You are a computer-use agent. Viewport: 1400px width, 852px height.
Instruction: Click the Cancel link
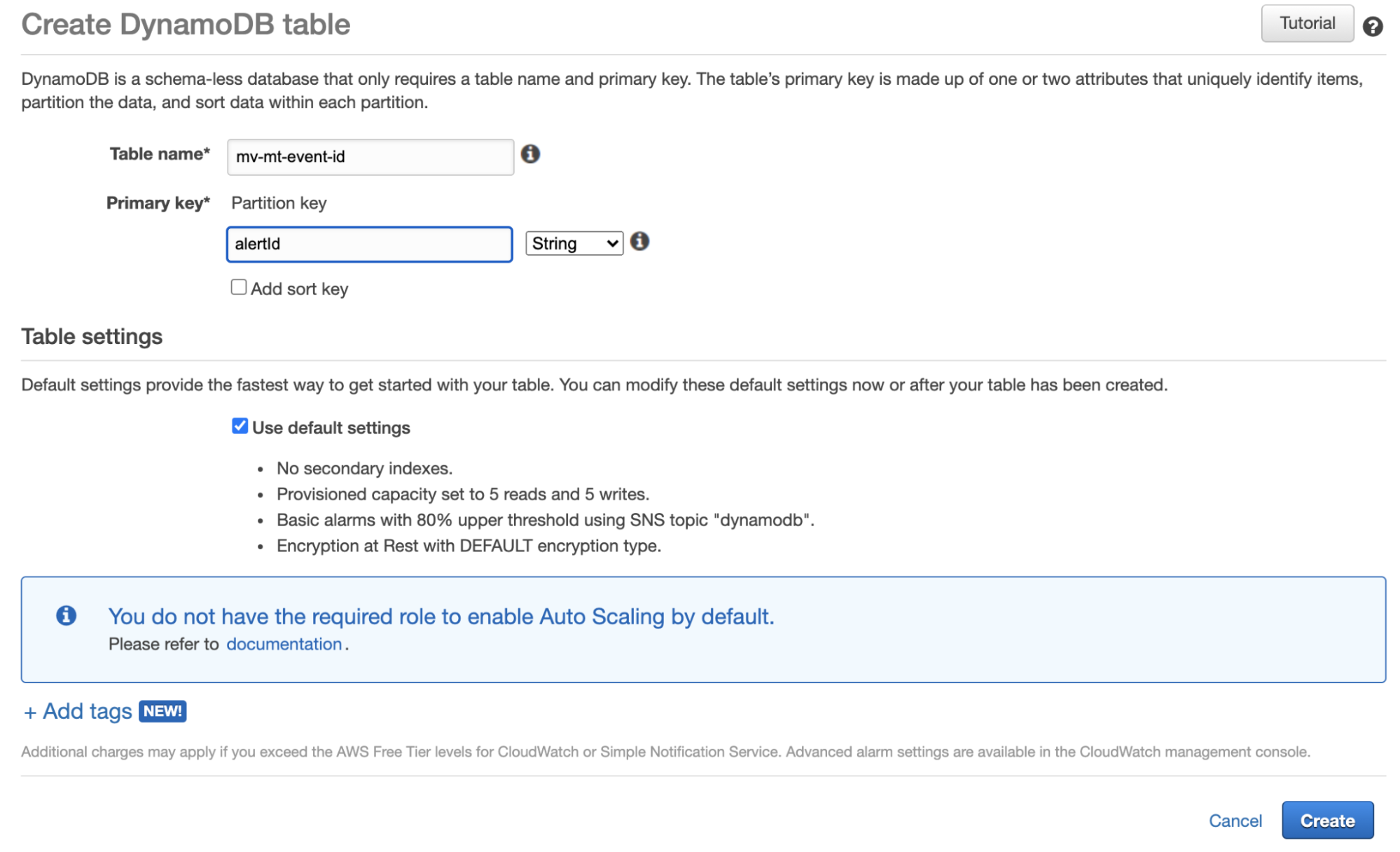(1235, 820)
